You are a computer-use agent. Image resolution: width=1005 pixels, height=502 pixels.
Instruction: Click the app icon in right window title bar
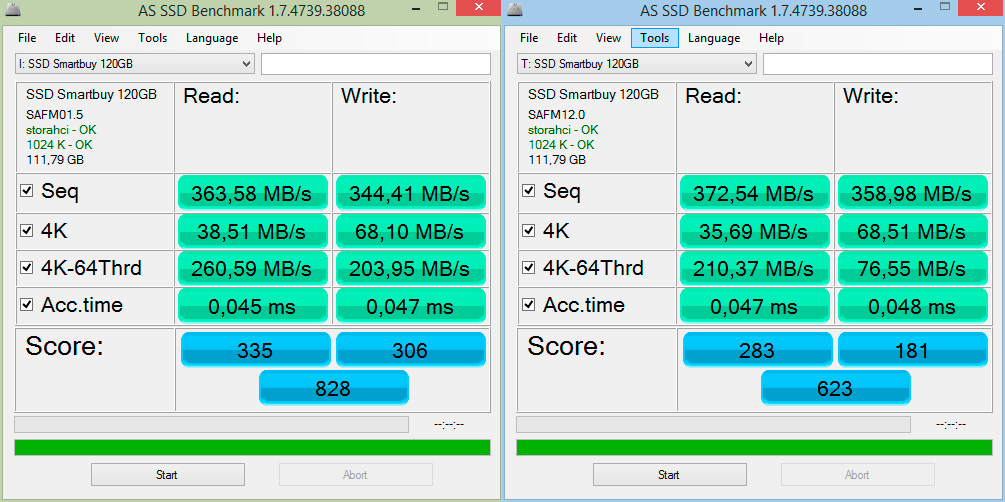[515, 10]
